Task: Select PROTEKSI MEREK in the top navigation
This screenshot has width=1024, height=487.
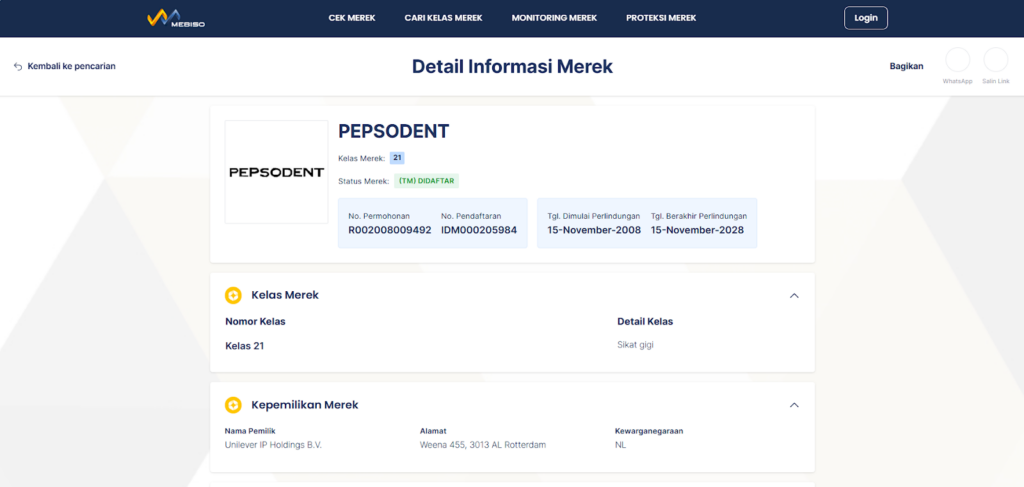Action: (x=661, y=18)
